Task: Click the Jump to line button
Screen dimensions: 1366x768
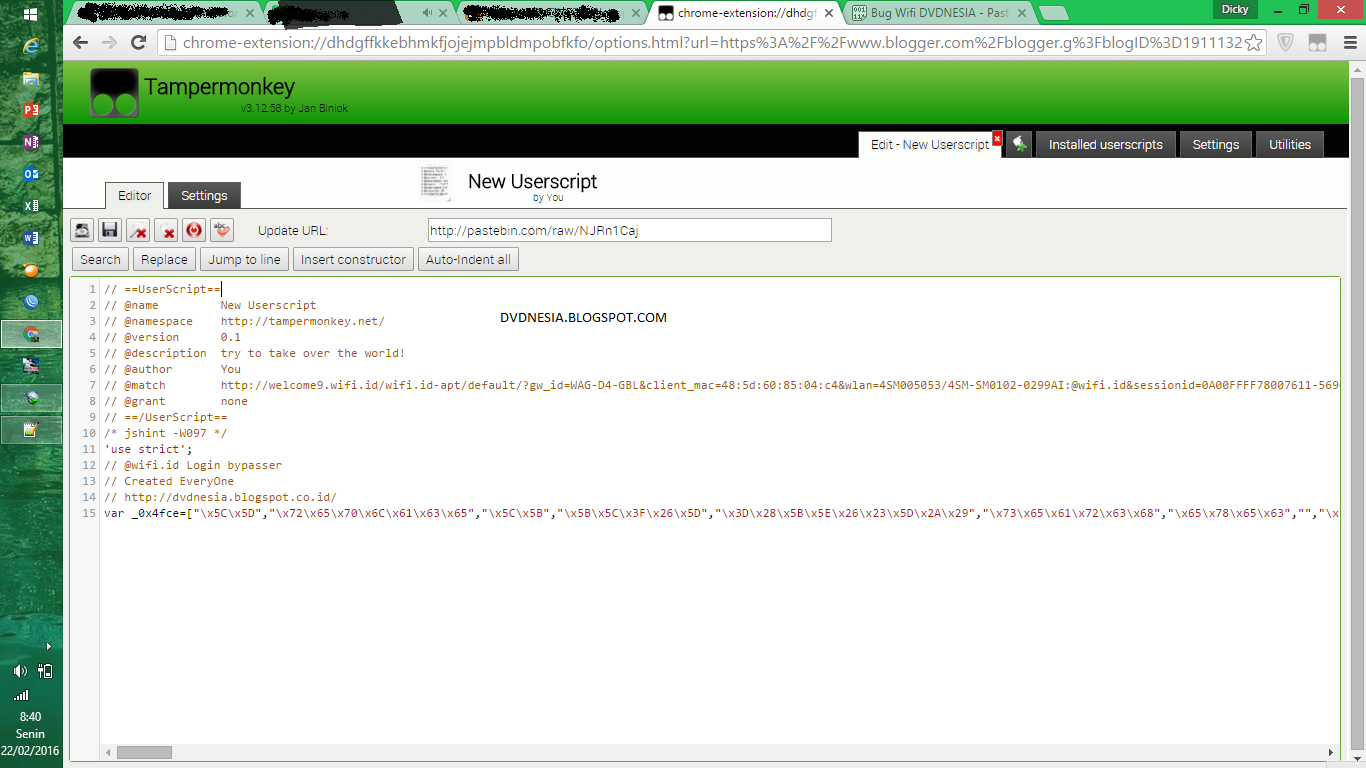Action: coord(244,259)
